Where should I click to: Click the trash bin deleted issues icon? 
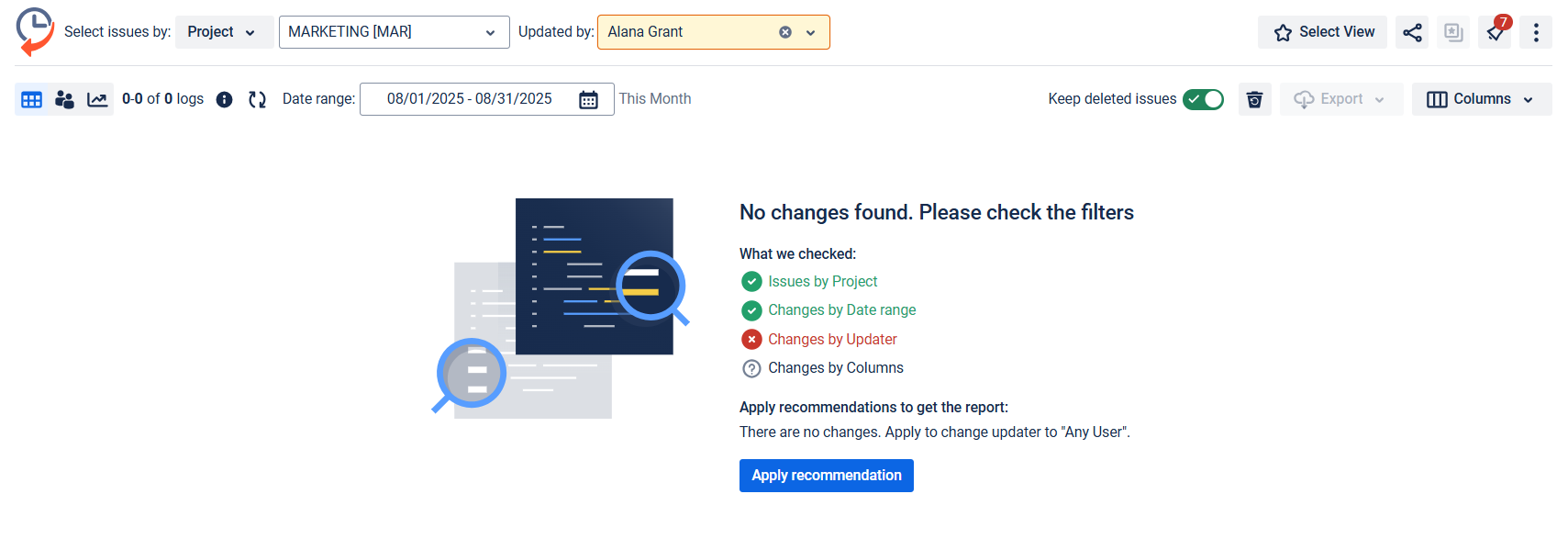[x=1254, y=99]
